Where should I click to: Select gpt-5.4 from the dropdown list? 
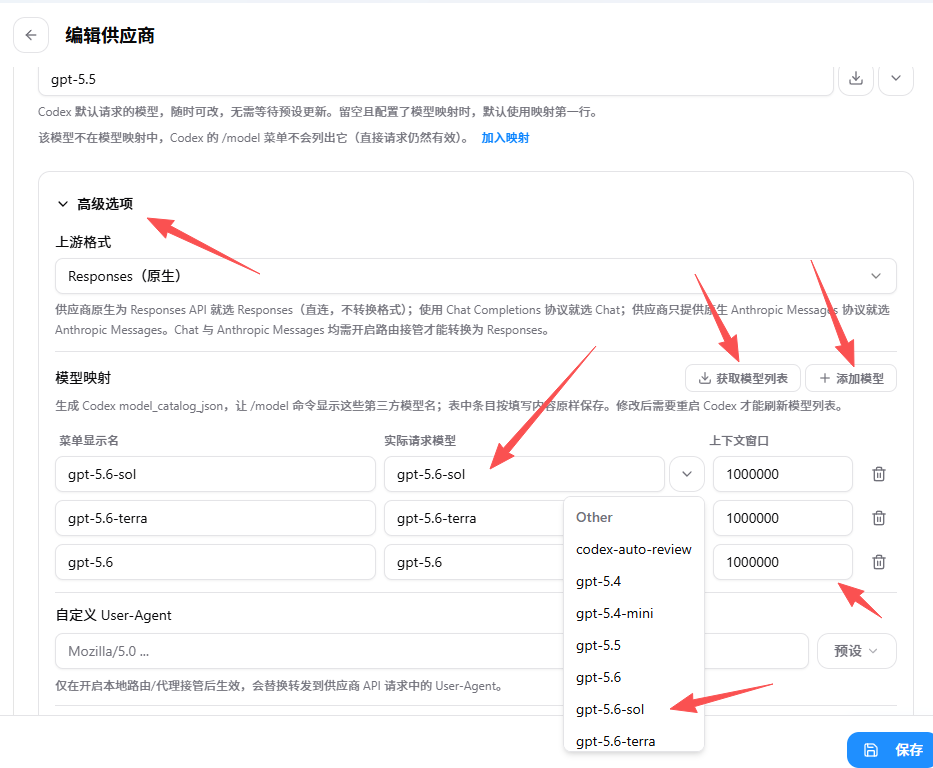(634, 582)
